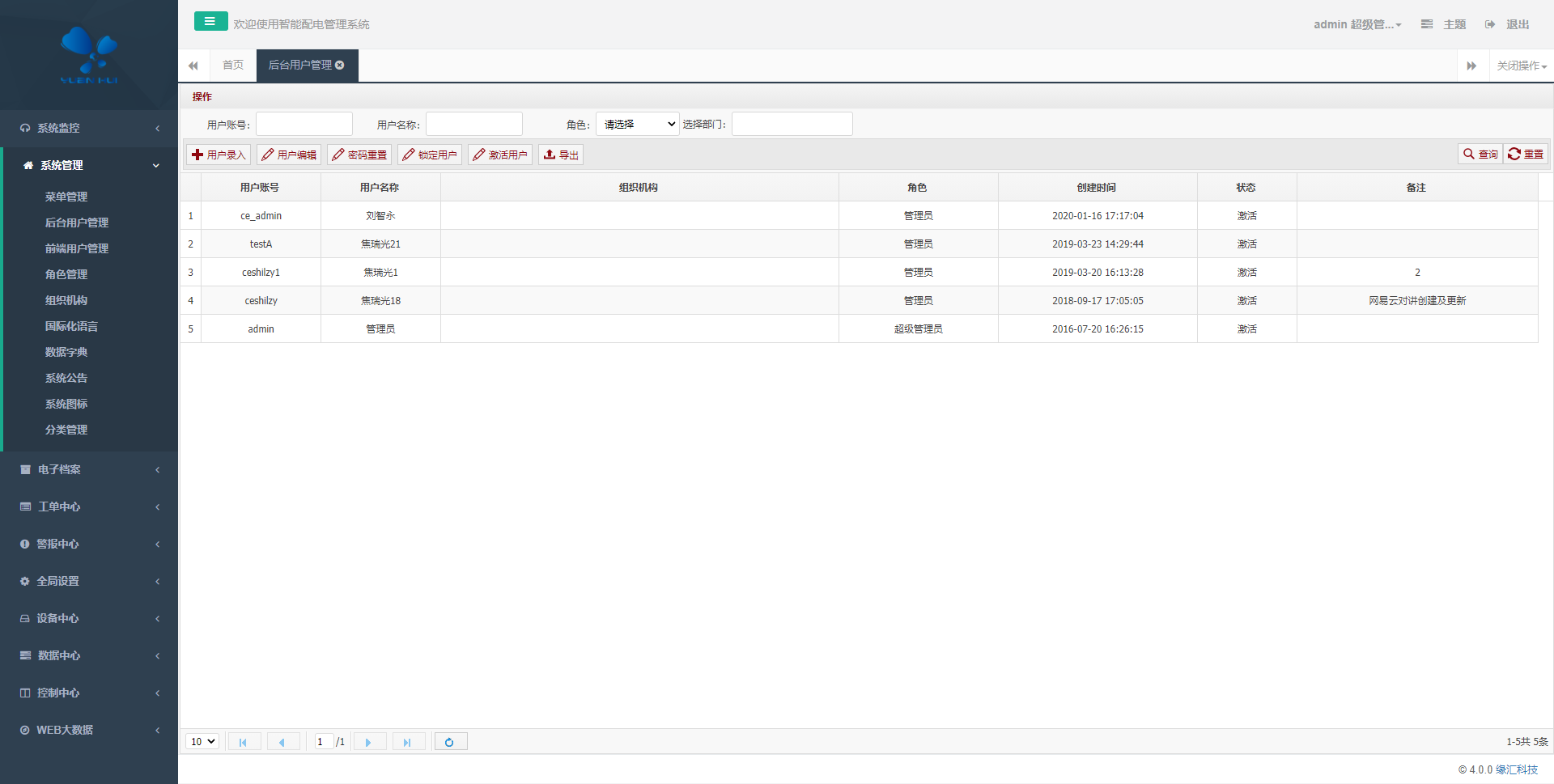The image size is (1554, 784).
Task: Close the 后台用户管理 tab
Action: (340, 66)
